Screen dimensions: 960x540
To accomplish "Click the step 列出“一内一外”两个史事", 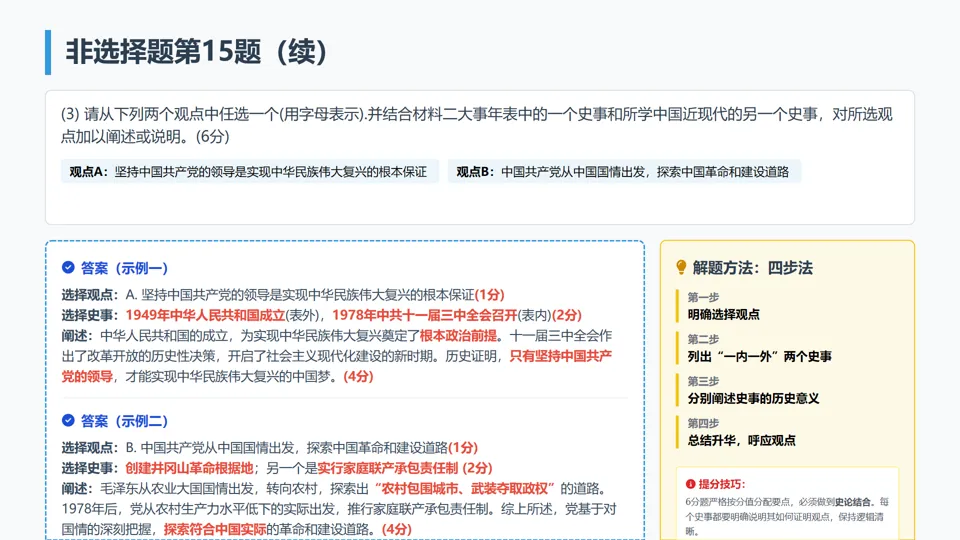I will click(x=759, y=356).
